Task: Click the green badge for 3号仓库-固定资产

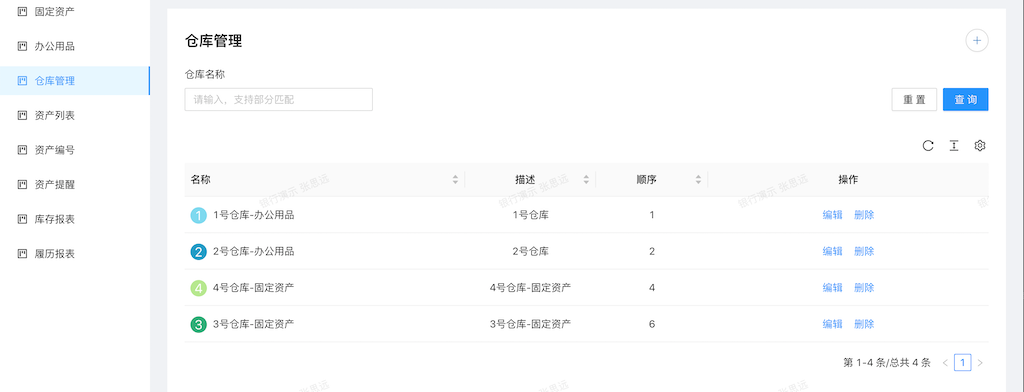Action: (199, 324)
